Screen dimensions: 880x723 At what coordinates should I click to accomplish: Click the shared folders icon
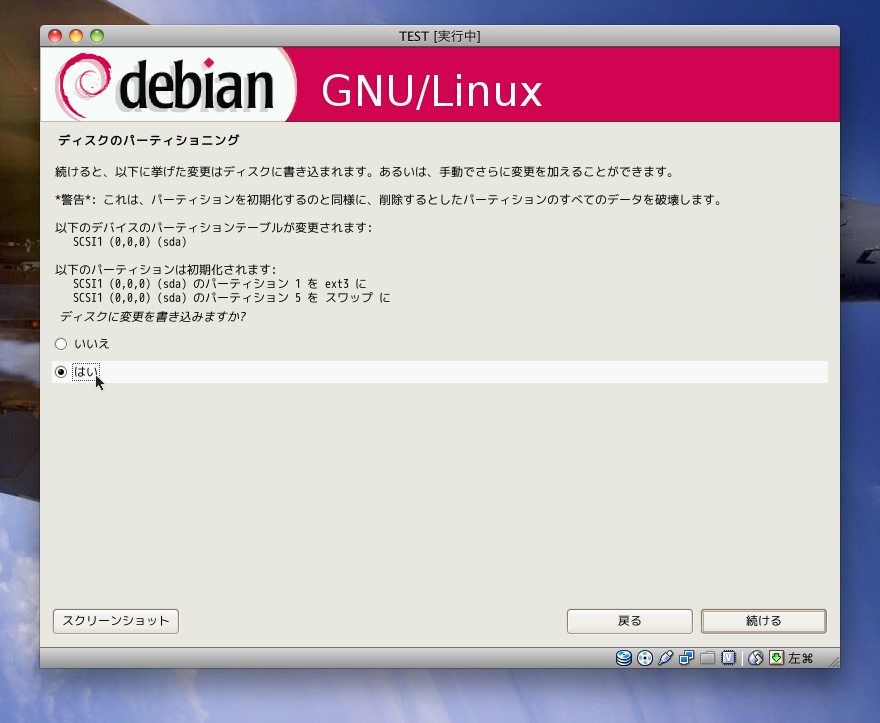point(707,658)
